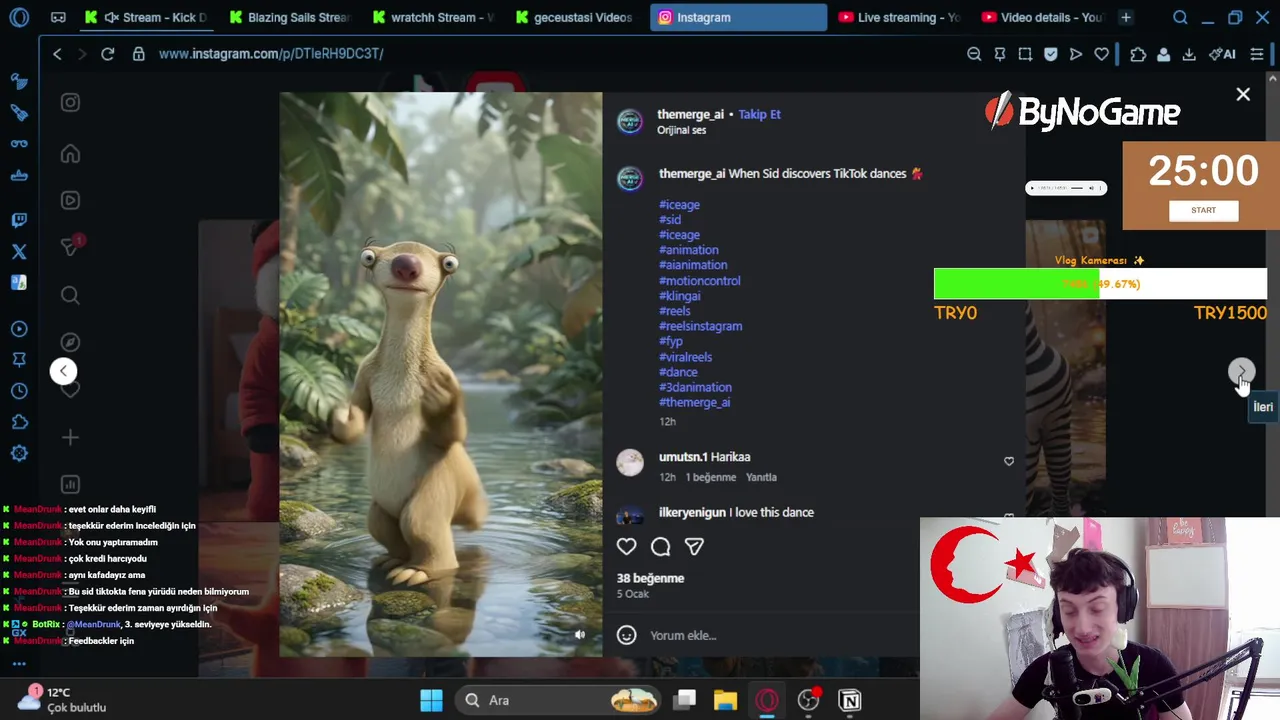The image size is (1280, 720).
Task: Open emoji picker beside comment box
Action: (x=627, y=635)
